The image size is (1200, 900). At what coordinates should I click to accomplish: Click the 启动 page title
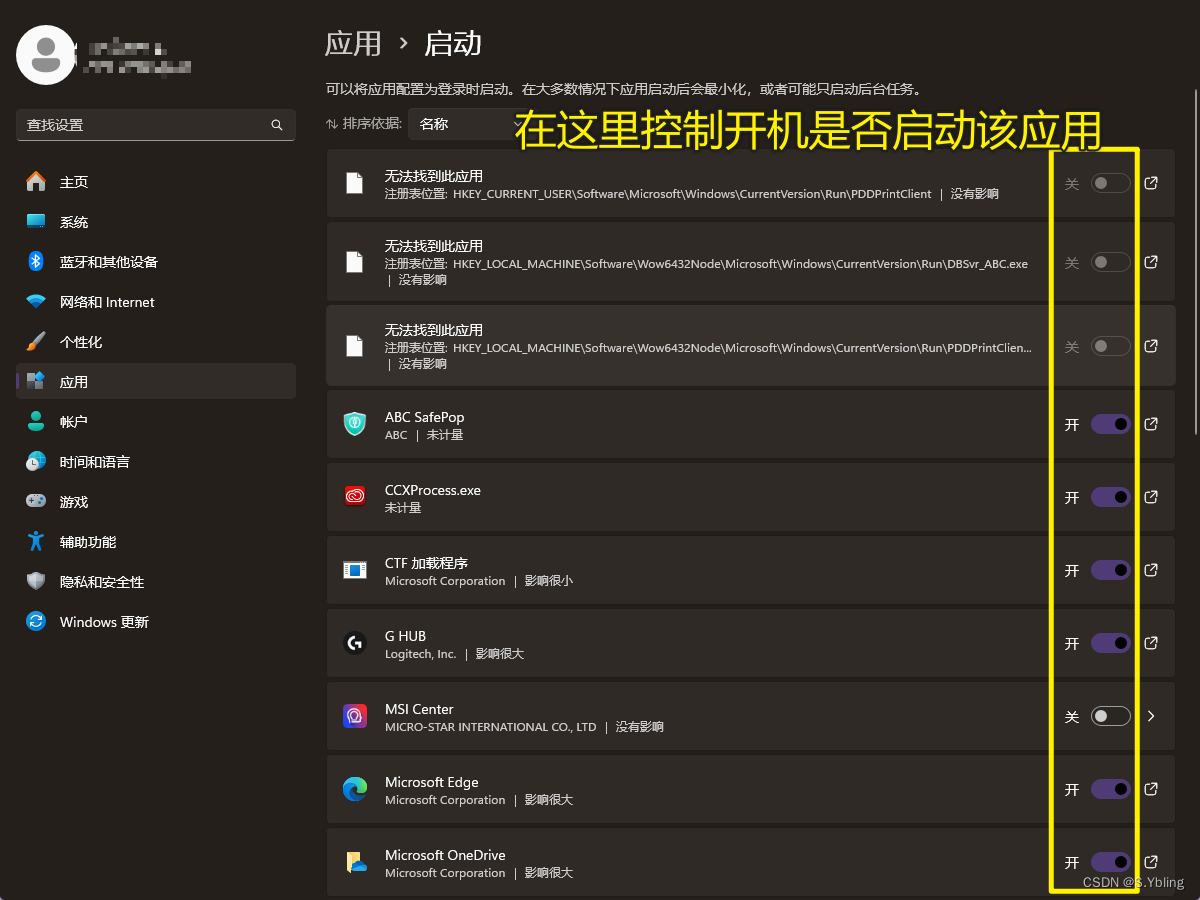click(453, 43)
